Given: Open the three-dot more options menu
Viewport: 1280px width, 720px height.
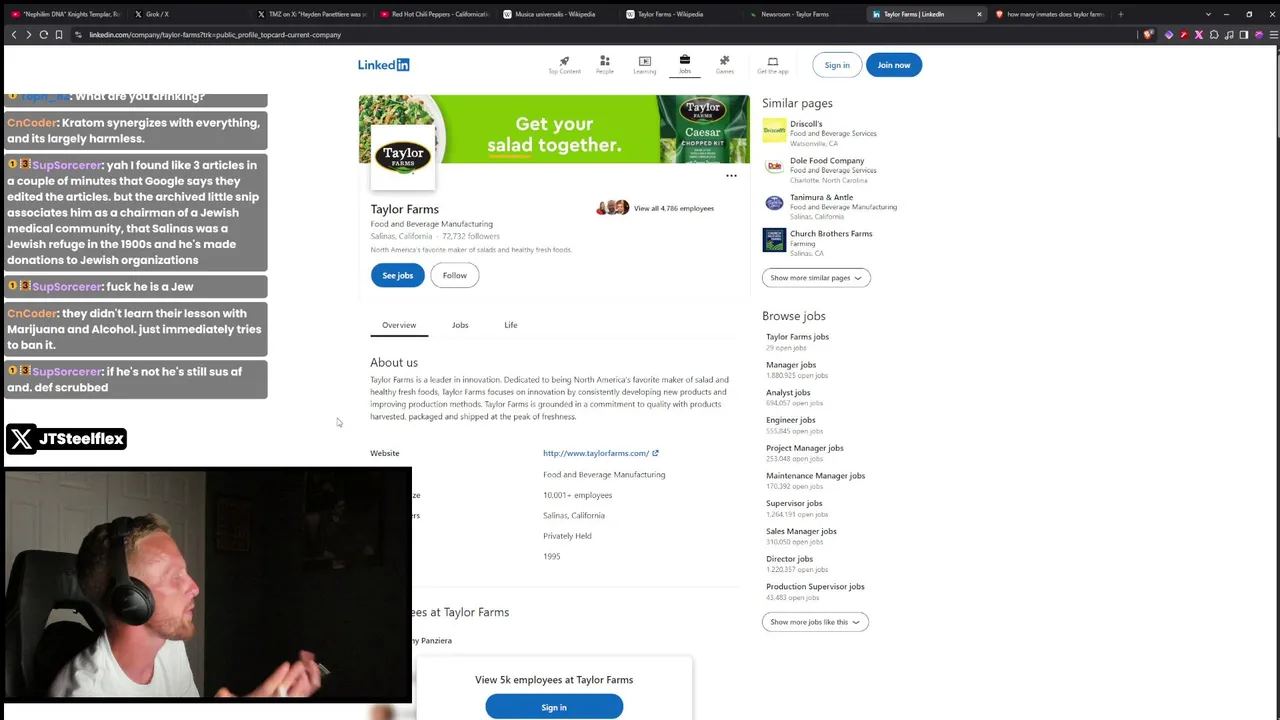Looking at the screenshot, I should (x=731, y=176).
